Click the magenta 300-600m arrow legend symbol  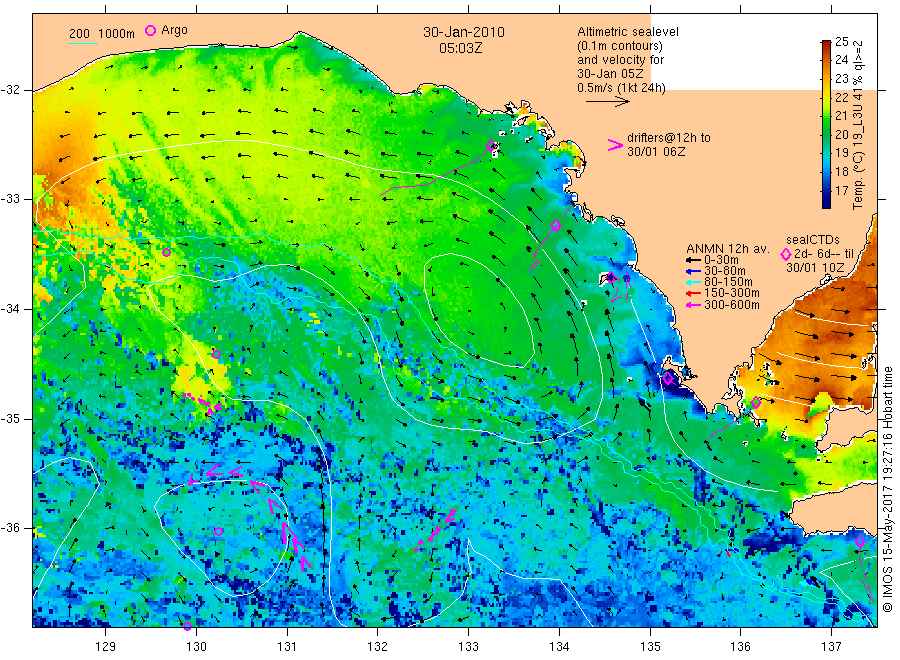694,305
